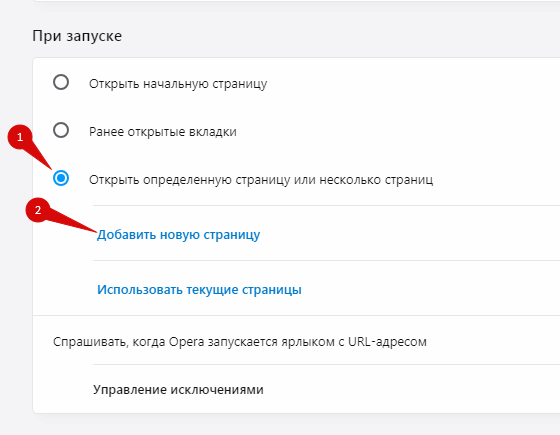Click the red annotation marker numbered 1
Image resolution: width=560 pixels, height=435 pixels.
click(20, 137)
